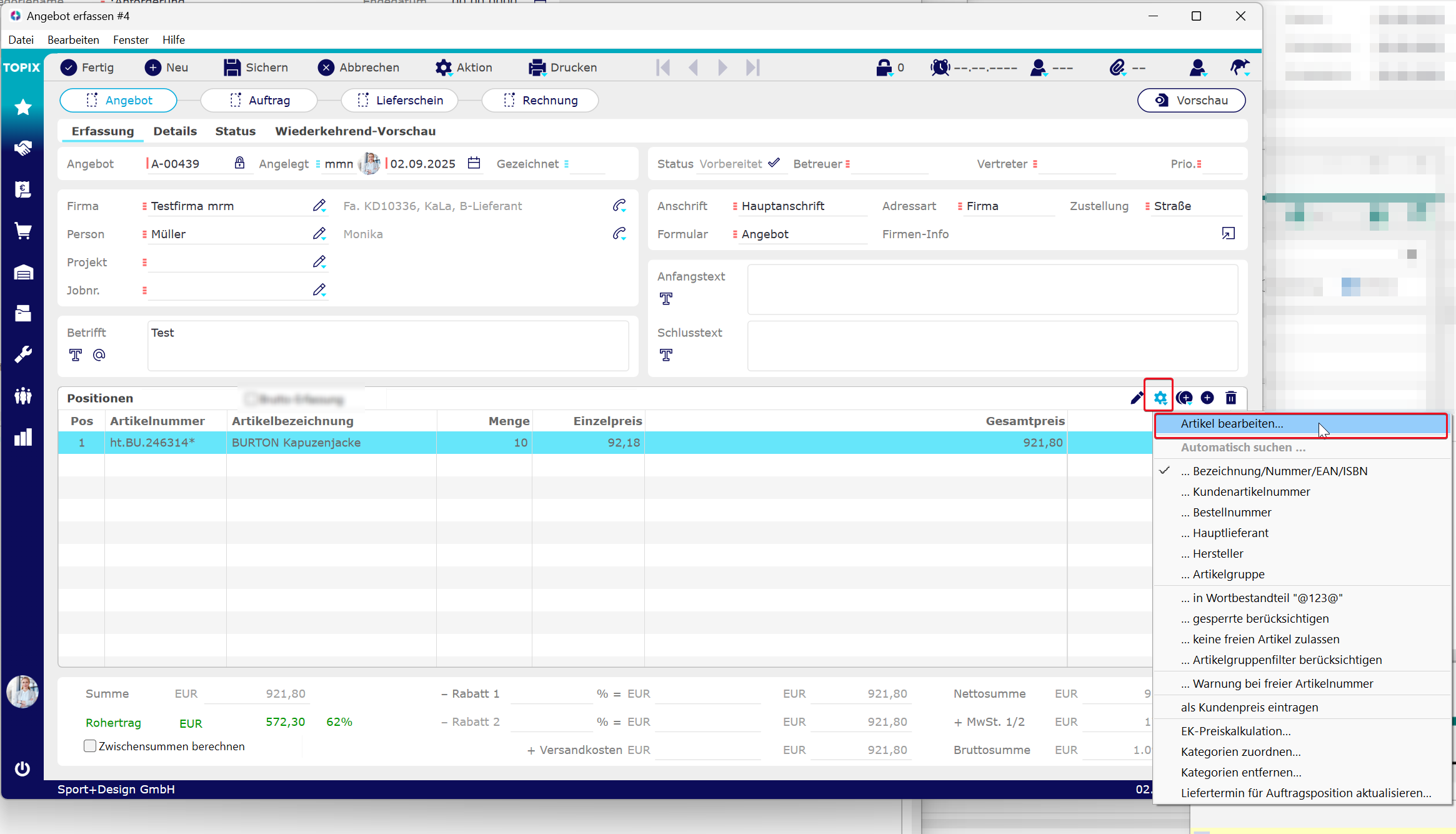1456x834 pixels.
Task: Choose Artikel bearbeiten... menu entry
Action: click(1300, 424)
